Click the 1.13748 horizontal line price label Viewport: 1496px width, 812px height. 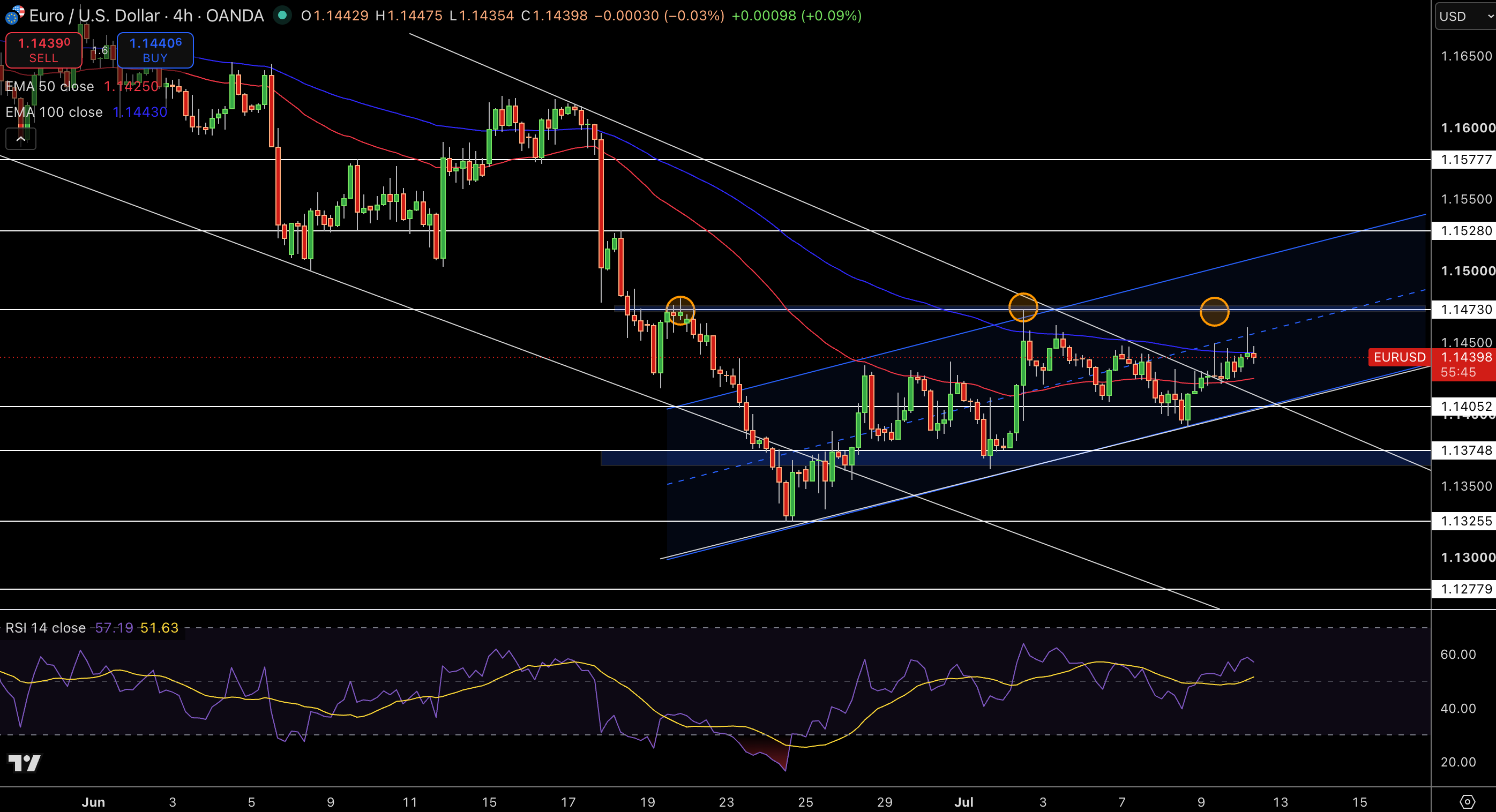pyautogui.click(x=1464, y=450)
